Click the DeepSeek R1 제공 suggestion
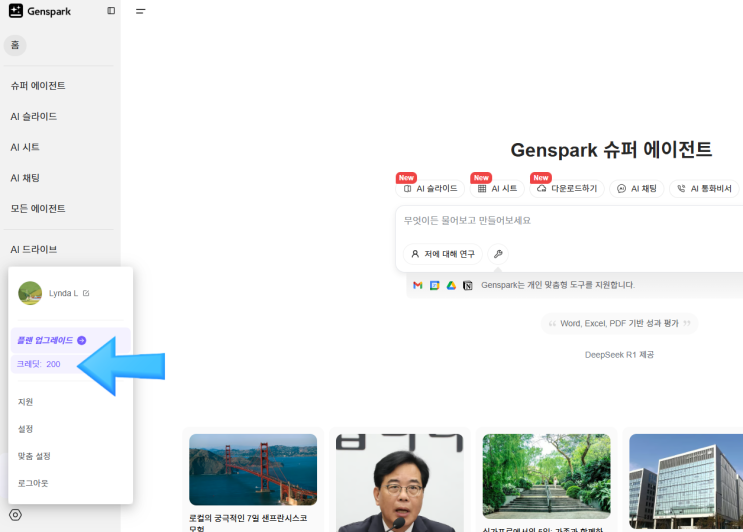Screen dimensions: 743x532 coord(619,354)
